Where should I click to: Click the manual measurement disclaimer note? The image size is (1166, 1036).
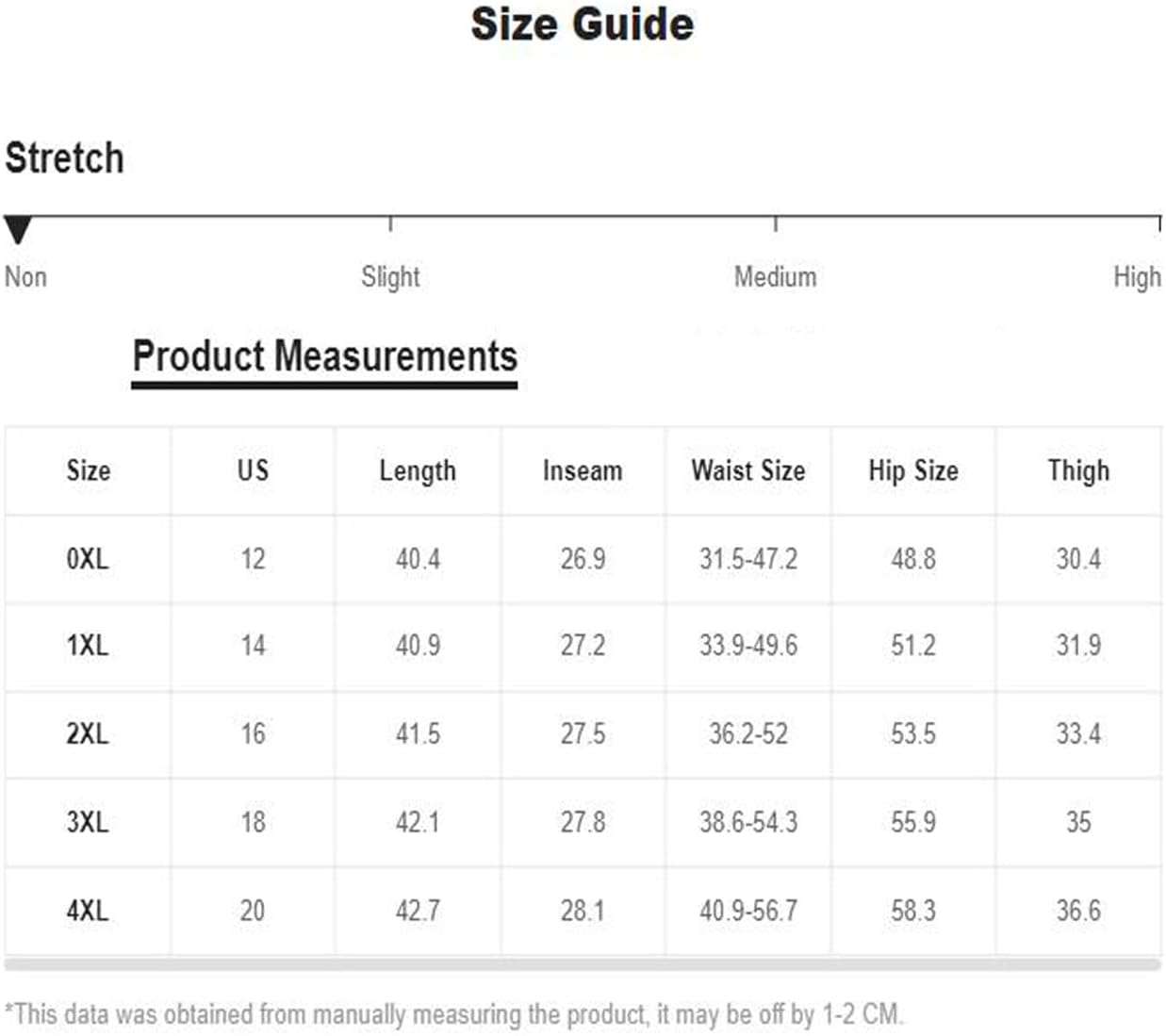pos(454,1014)
